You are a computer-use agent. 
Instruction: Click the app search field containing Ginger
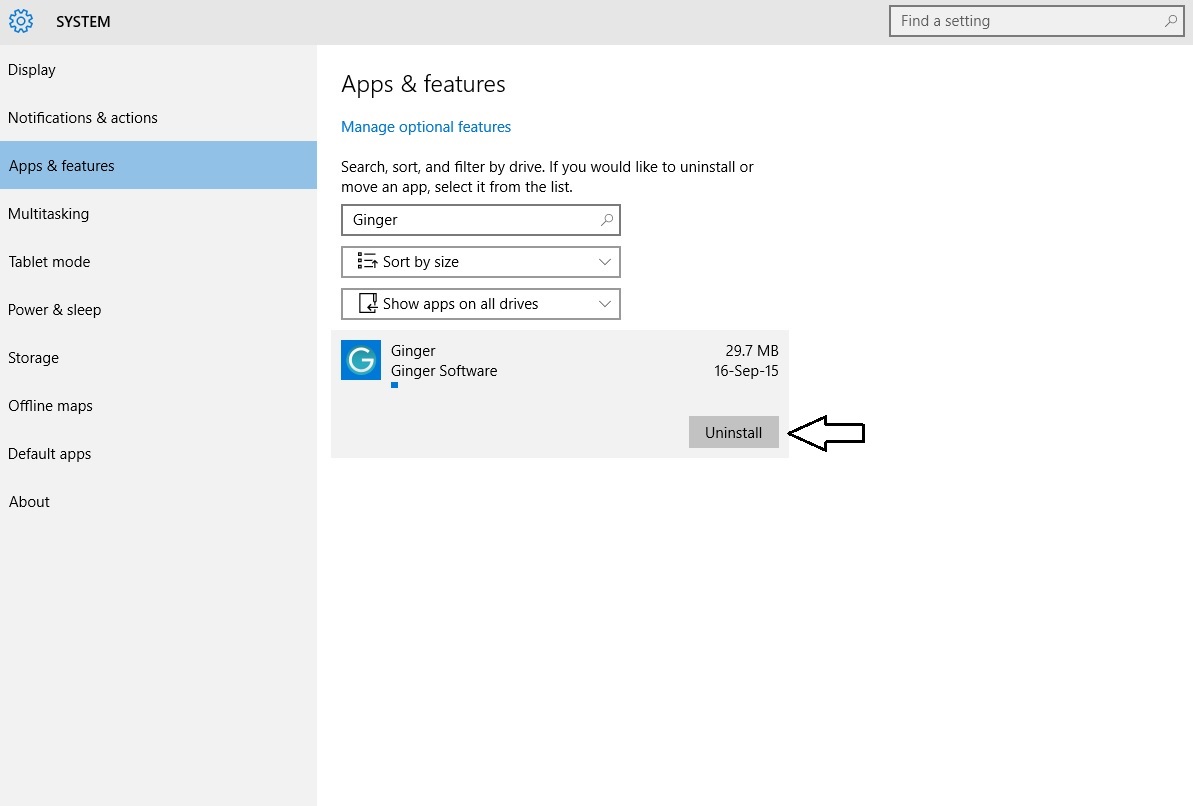pos(481,220)
